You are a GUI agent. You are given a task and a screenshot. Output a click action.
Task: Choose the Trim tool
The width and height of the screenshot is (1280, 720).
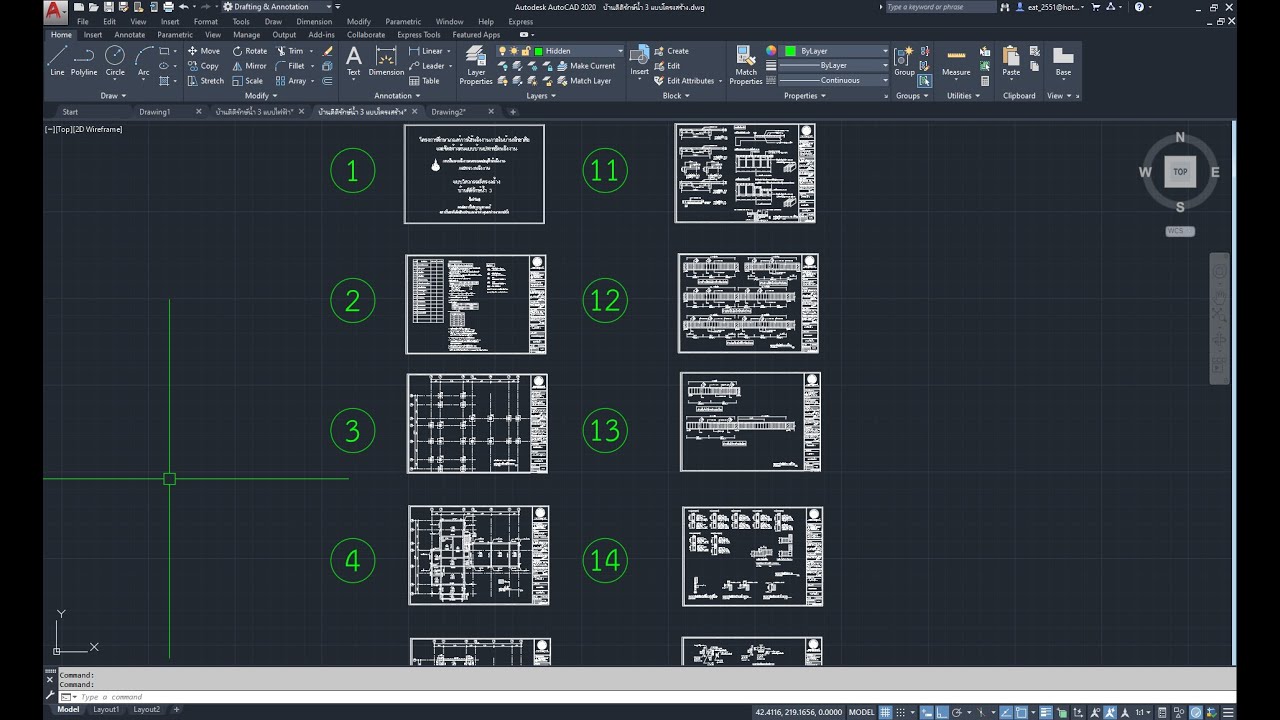290,51
